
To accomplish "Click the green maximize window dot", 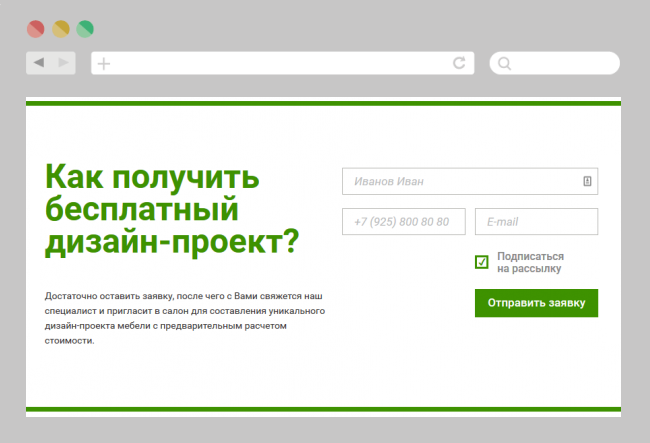I will [86, 29].
